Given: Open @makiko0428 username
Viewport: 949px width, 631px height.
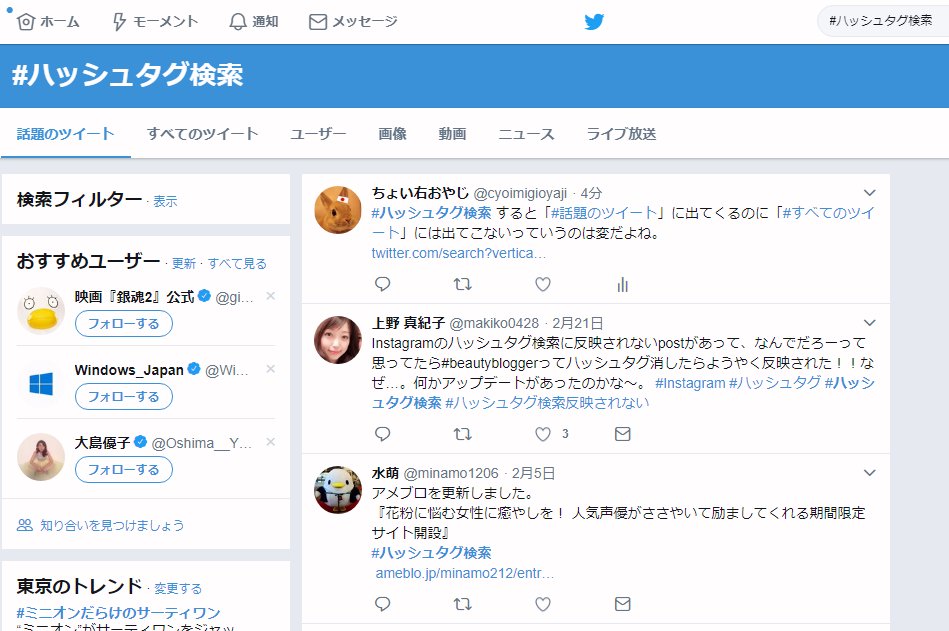Looking at the screenshot, I should pos(494,324).
